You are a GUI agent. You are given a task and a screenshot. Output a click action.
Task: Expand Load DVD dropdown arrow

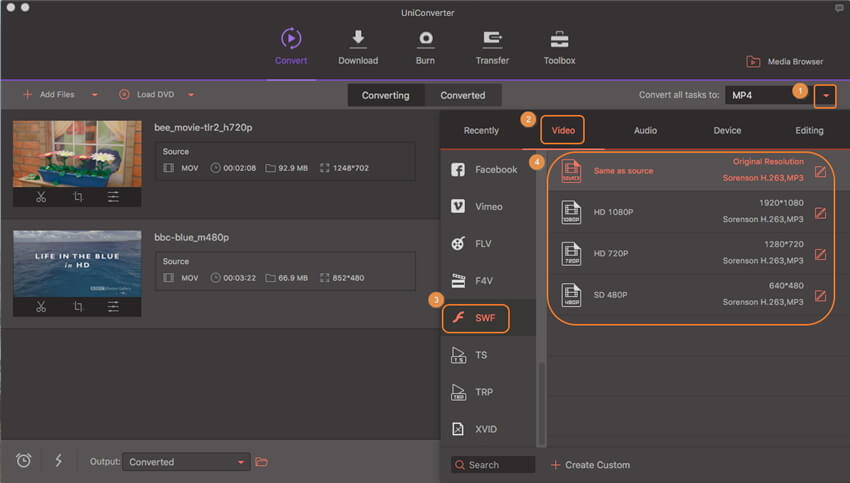pos(191,95)
